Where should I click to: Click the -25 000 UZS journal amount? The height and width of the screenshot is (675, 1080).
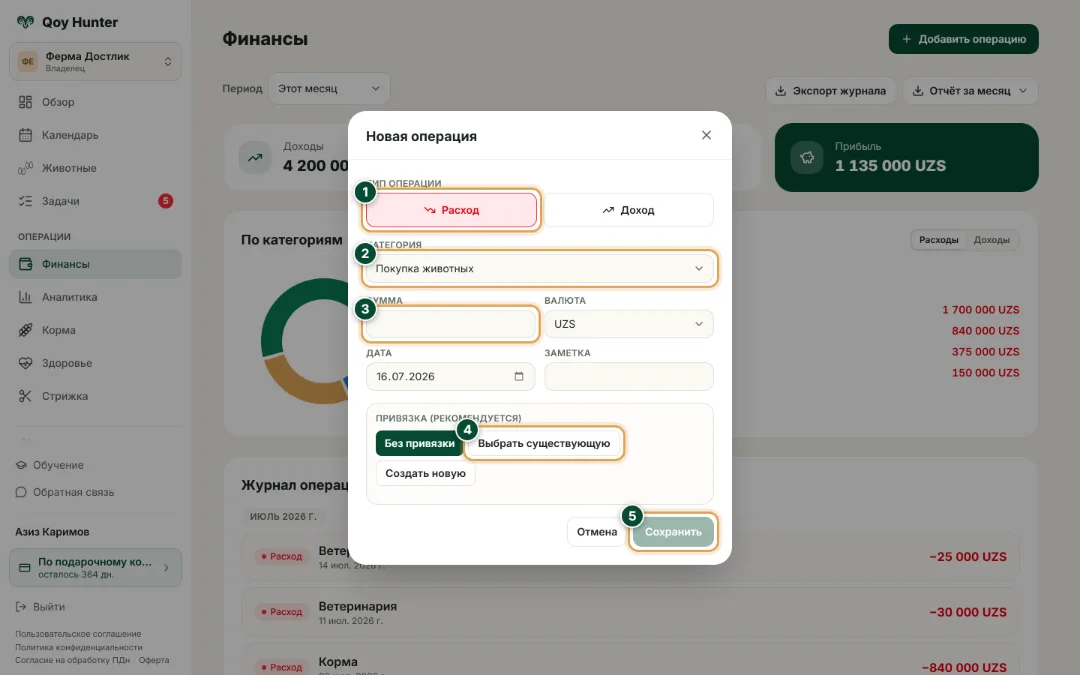click(968, 557)
